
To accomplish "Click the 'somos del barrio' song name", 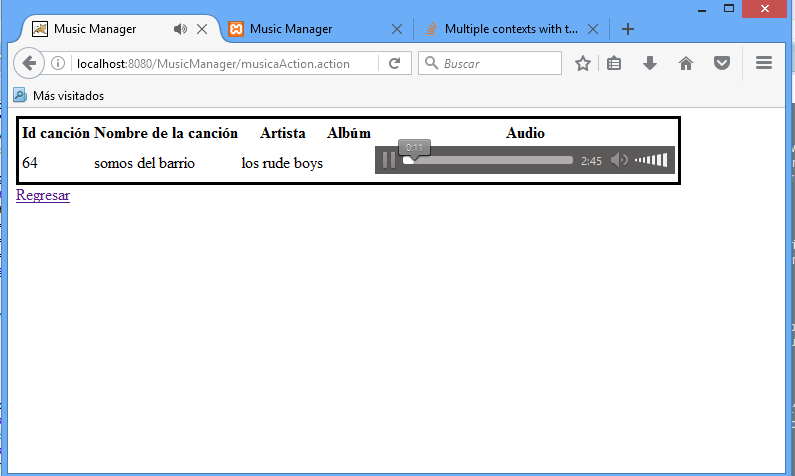I will click(x=144, y=163).
